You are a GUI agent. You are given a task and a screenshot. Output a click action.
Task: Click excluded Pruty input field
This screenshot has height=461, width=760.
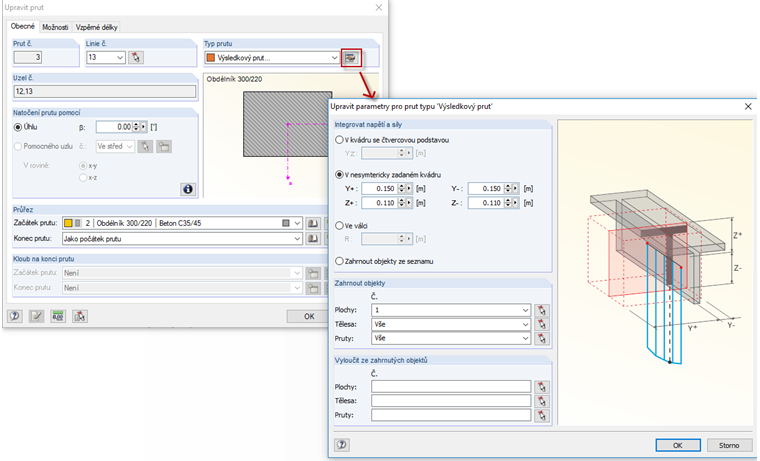(451, 415)
